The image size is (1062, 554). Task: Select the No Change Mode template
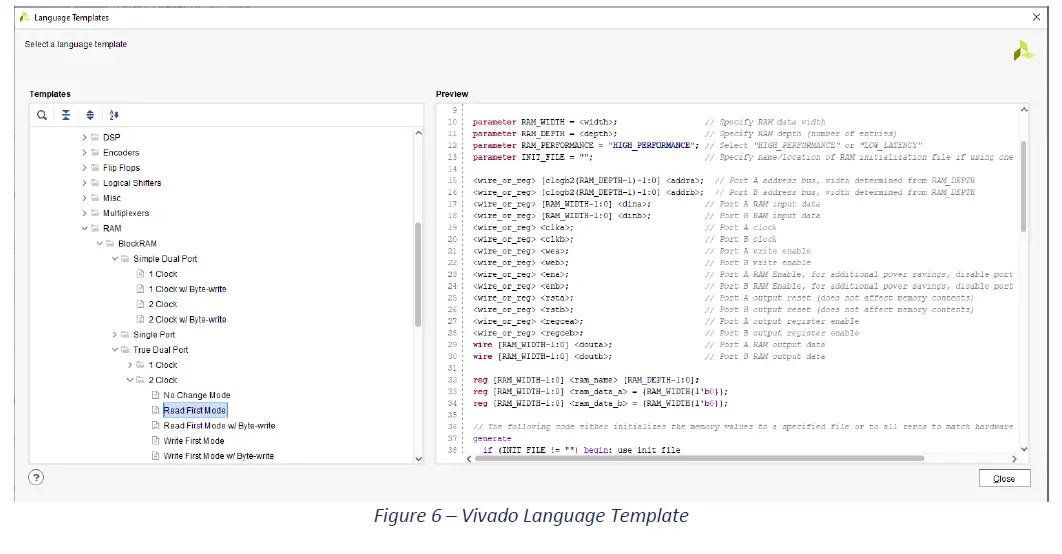[196, 395]
